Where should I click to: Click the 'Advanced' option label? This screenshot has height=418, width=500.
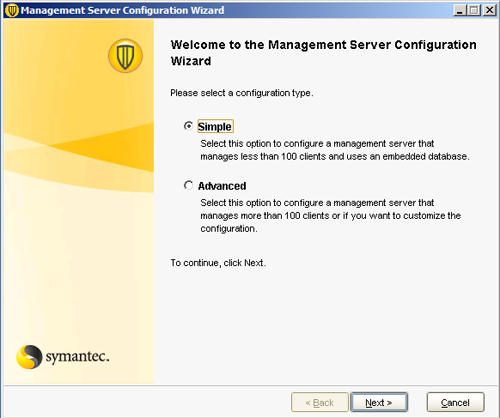[222, 186]
